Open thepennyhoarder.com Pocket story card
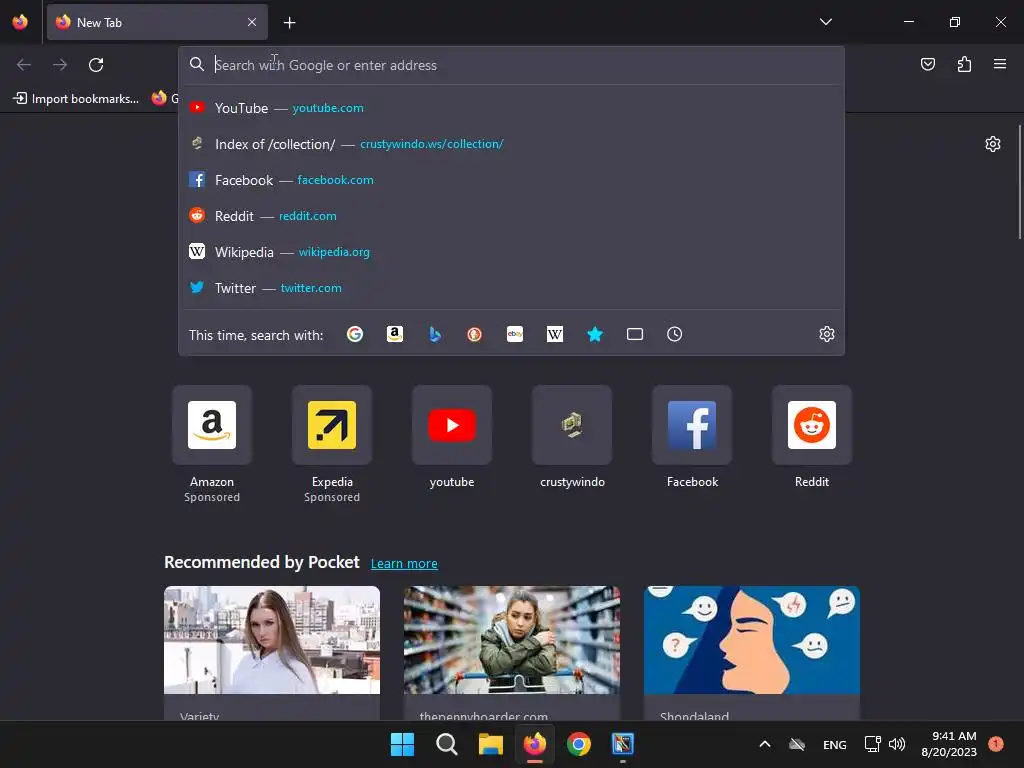 point(511,653)
